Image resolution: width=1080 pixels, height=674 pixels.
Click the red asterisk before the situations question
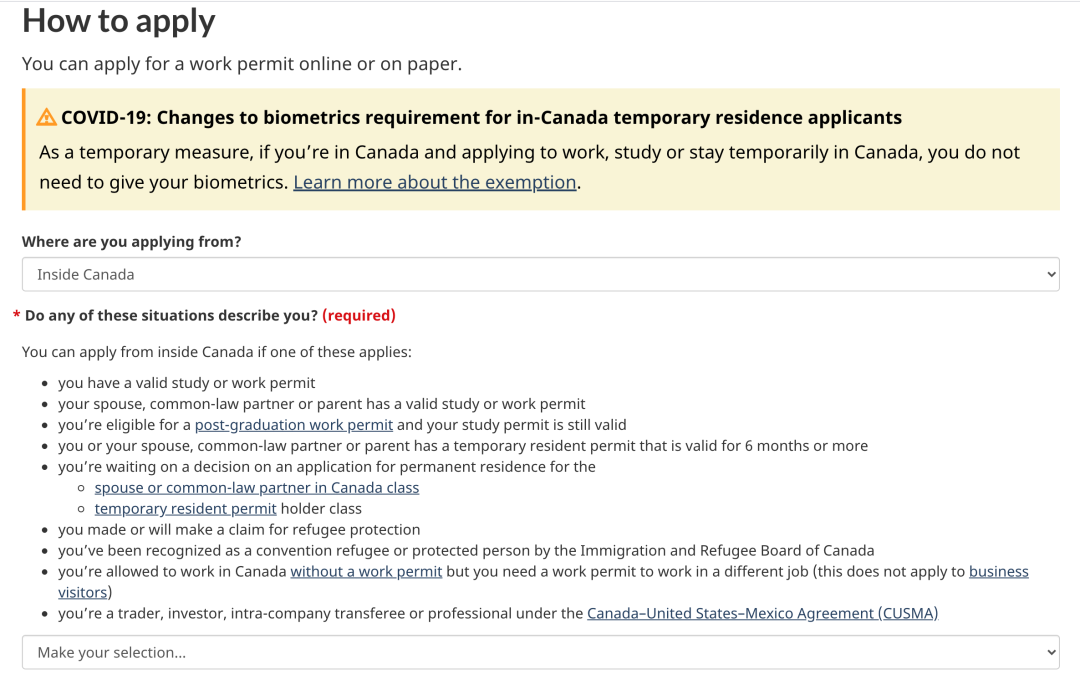16,316
